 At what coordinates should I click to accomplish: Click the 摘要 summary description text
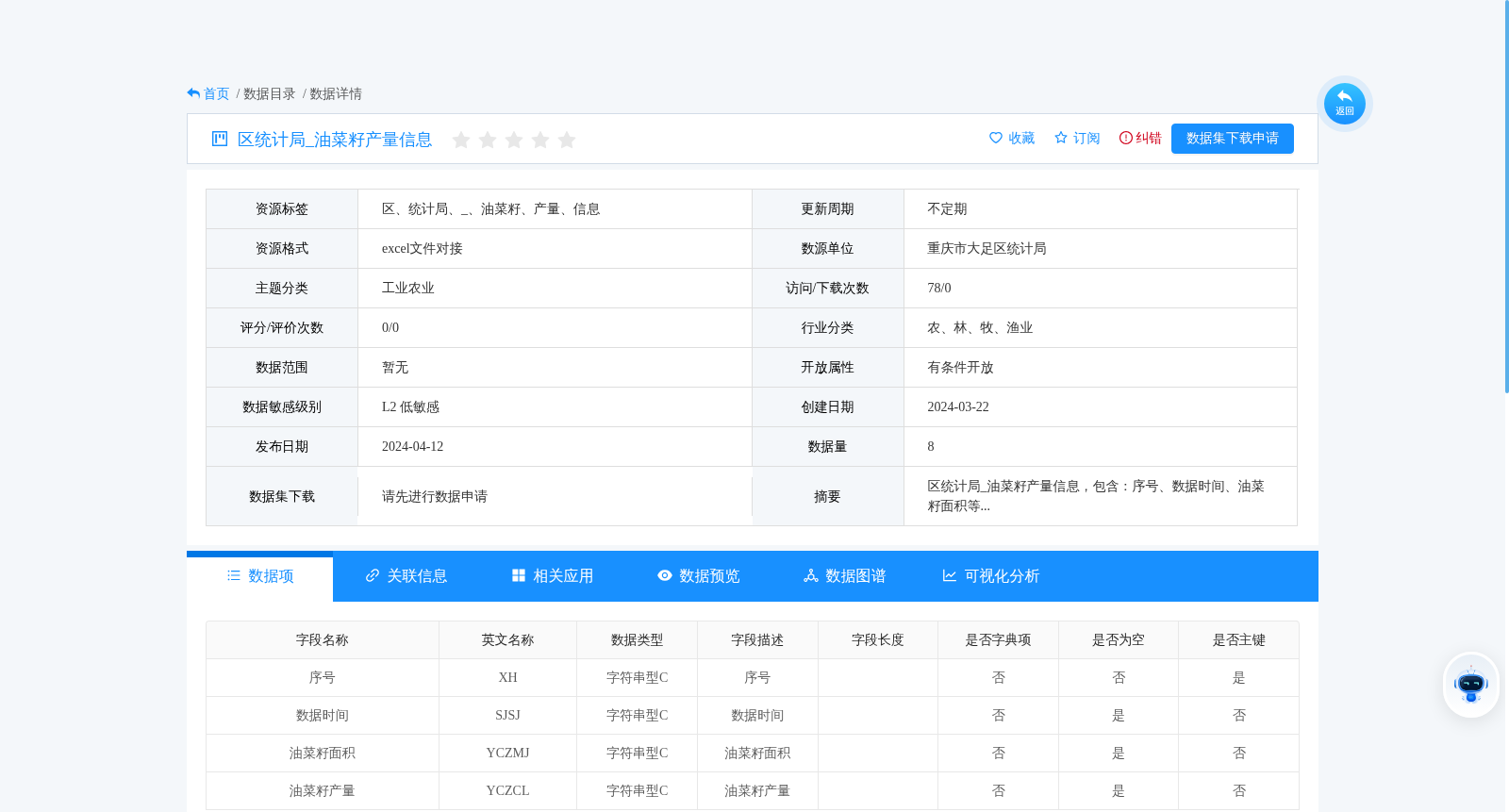[x=1095, y=496]
